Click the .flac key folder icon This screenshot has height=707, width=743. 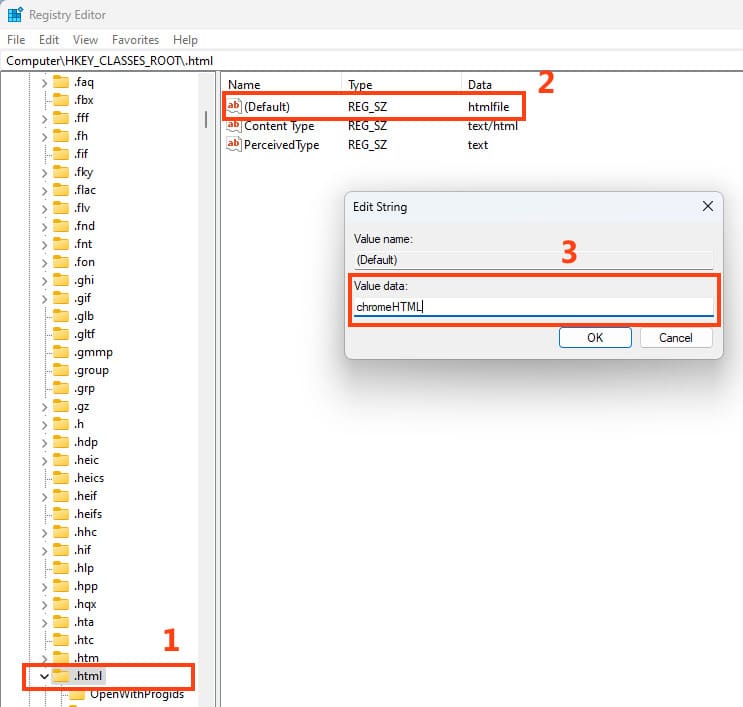pyautogui.click(x=60, y=190)
